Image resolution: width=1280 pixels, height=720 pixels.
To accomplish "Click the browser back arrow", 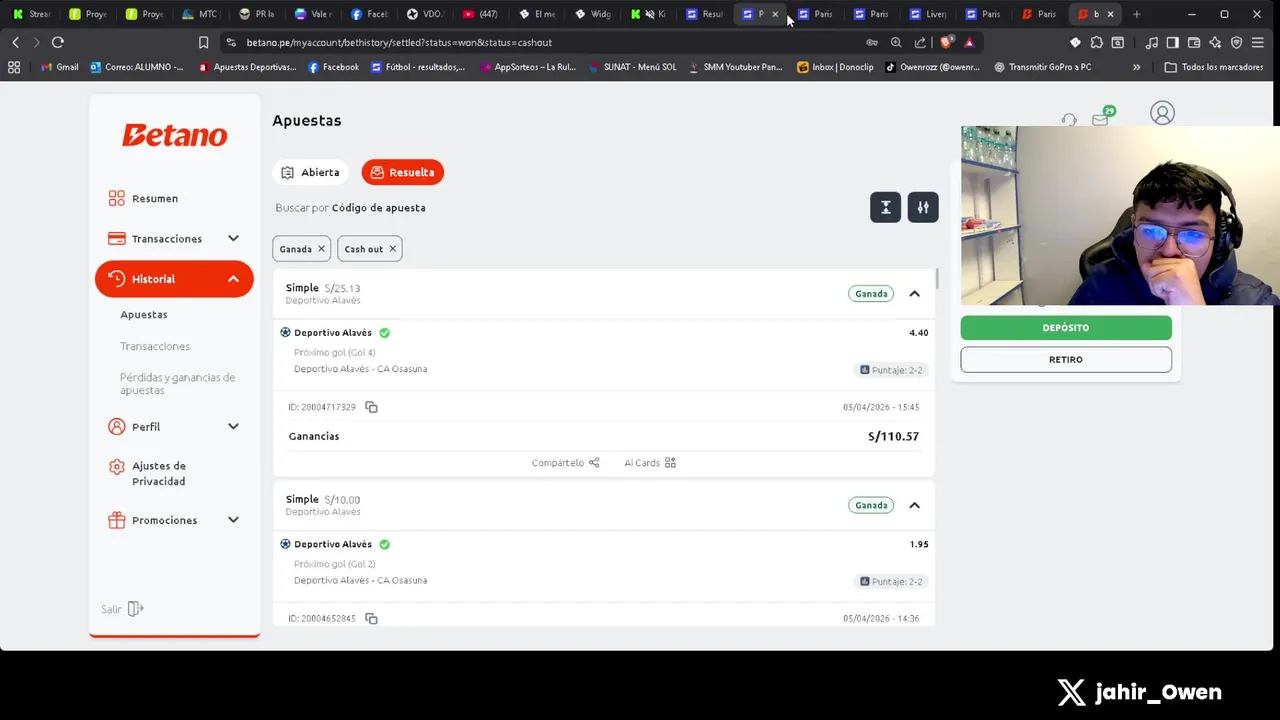I will (15, 42).
